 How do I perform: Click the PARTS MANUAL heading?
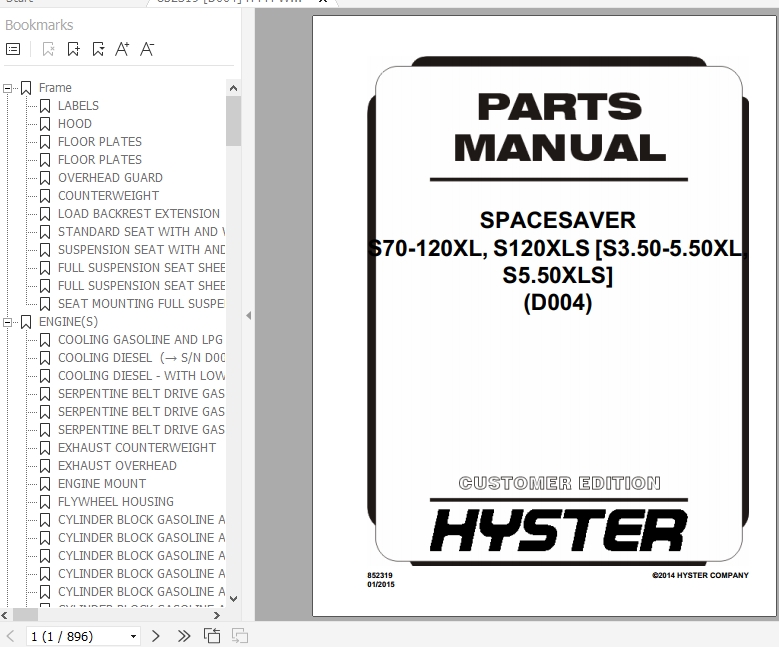pyautogui.click(x=560, y=127)
